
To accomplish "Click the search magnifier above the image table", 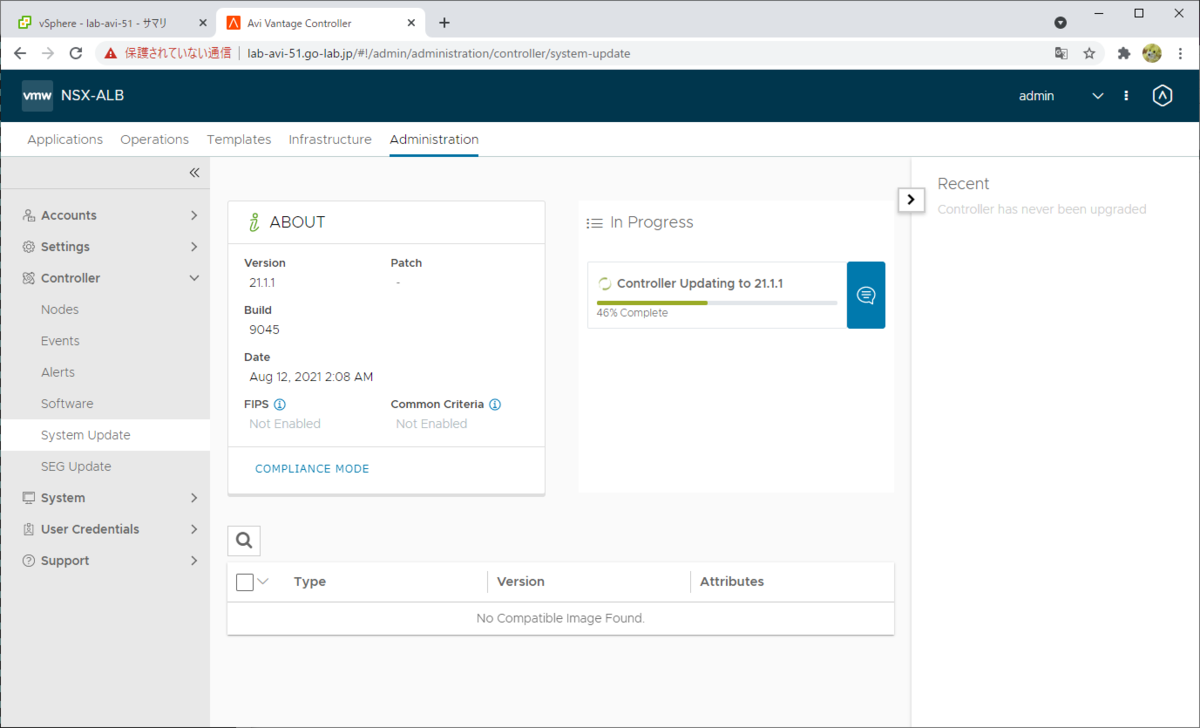I will [244, 541].
